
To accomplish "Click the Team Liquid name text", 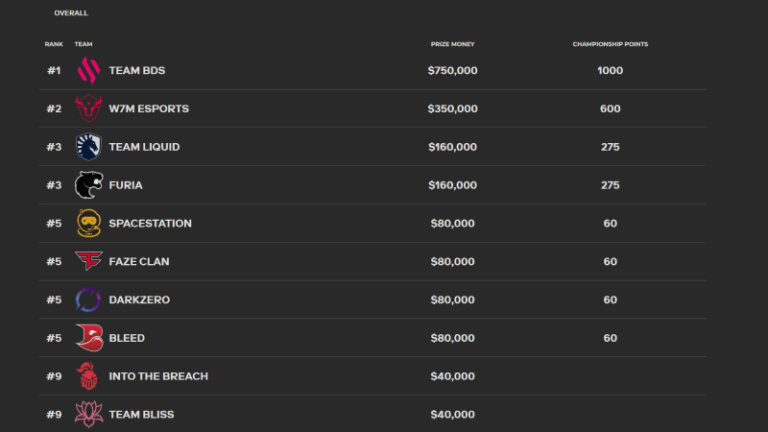I will point(144,147).
